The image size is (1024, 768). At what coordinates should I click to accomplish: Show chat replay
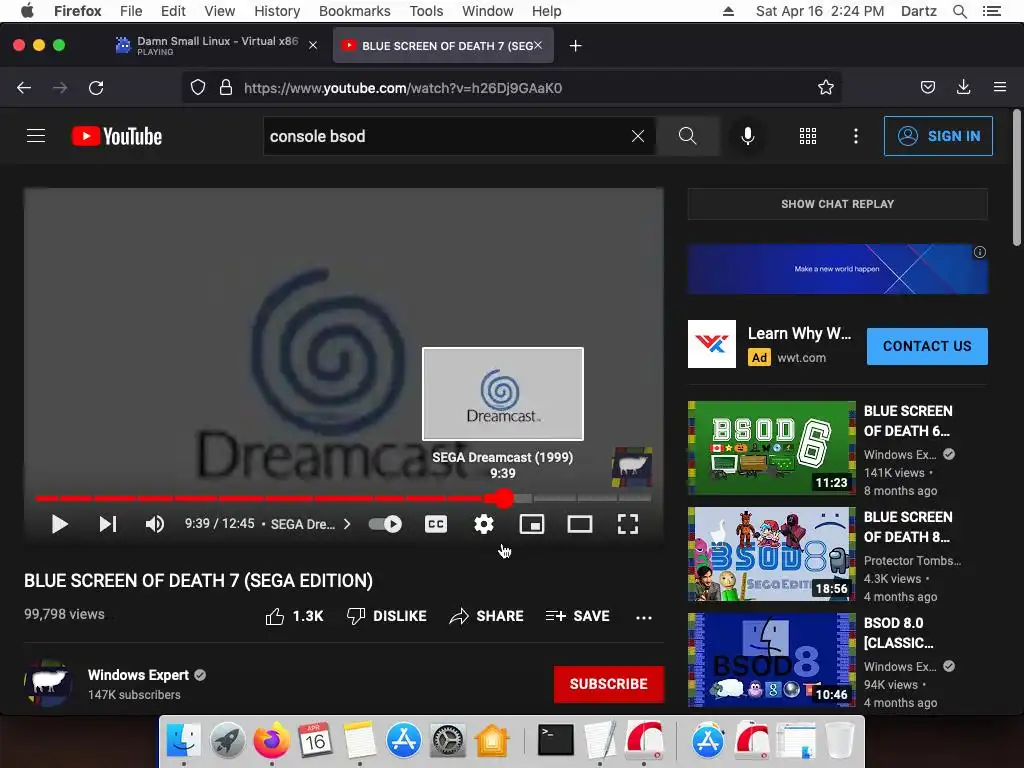pyautogui.click(x=837, y=204)
